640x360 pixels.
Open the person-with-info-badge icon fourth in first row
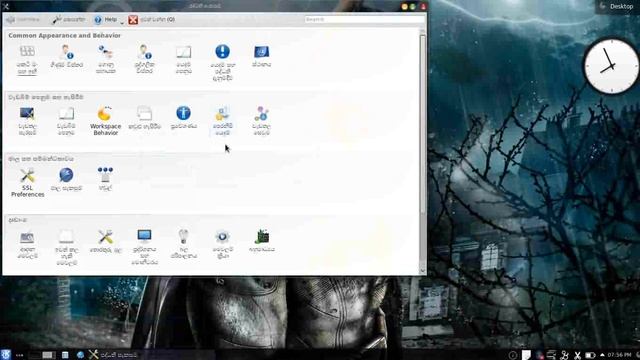click(144, 60)
